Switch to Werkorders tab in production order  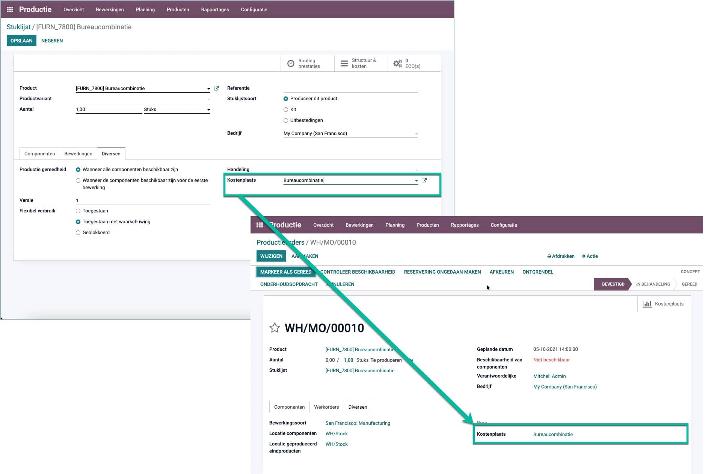tap(326, 407)
